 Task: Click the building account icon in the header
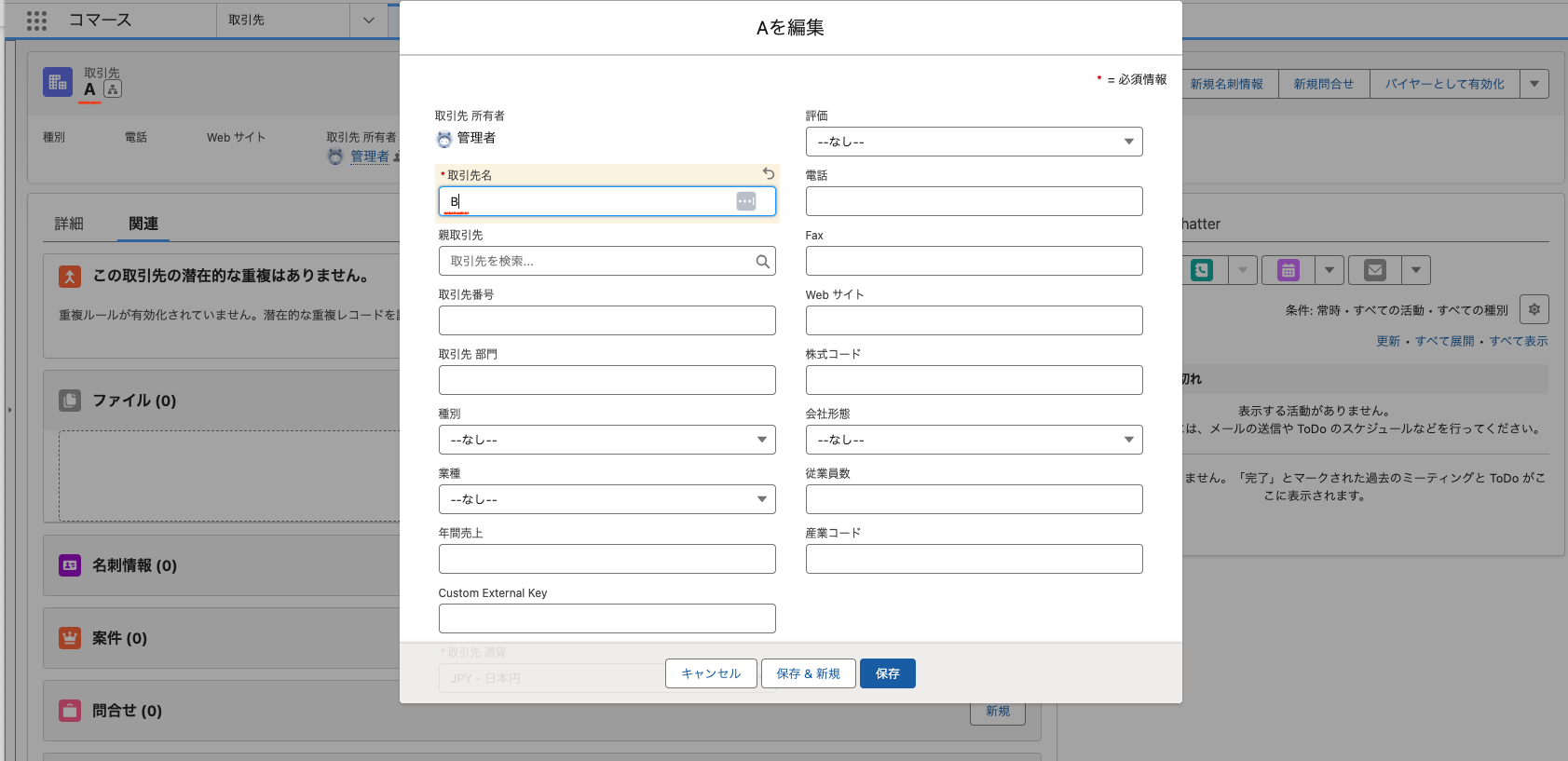coord(58,82)
